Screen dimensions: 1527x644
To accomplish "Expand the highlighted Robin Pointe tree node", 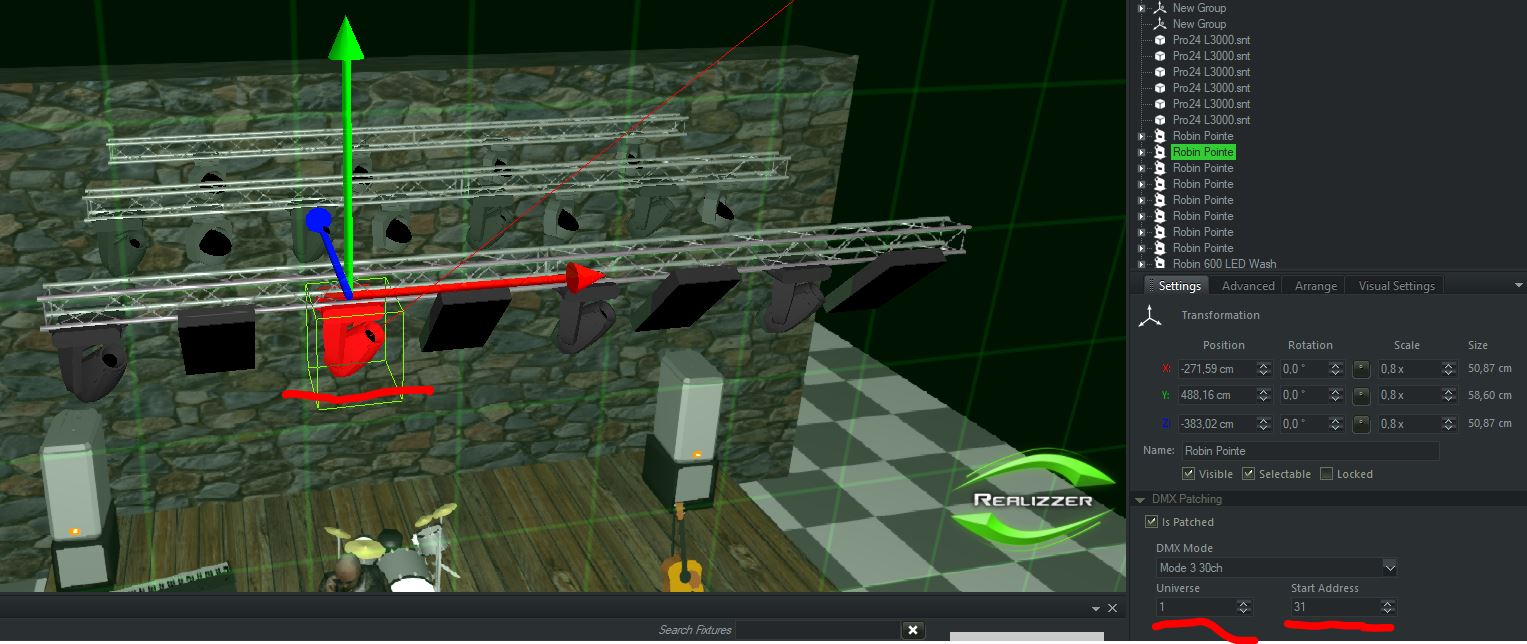I will [x=1141, y=152].
